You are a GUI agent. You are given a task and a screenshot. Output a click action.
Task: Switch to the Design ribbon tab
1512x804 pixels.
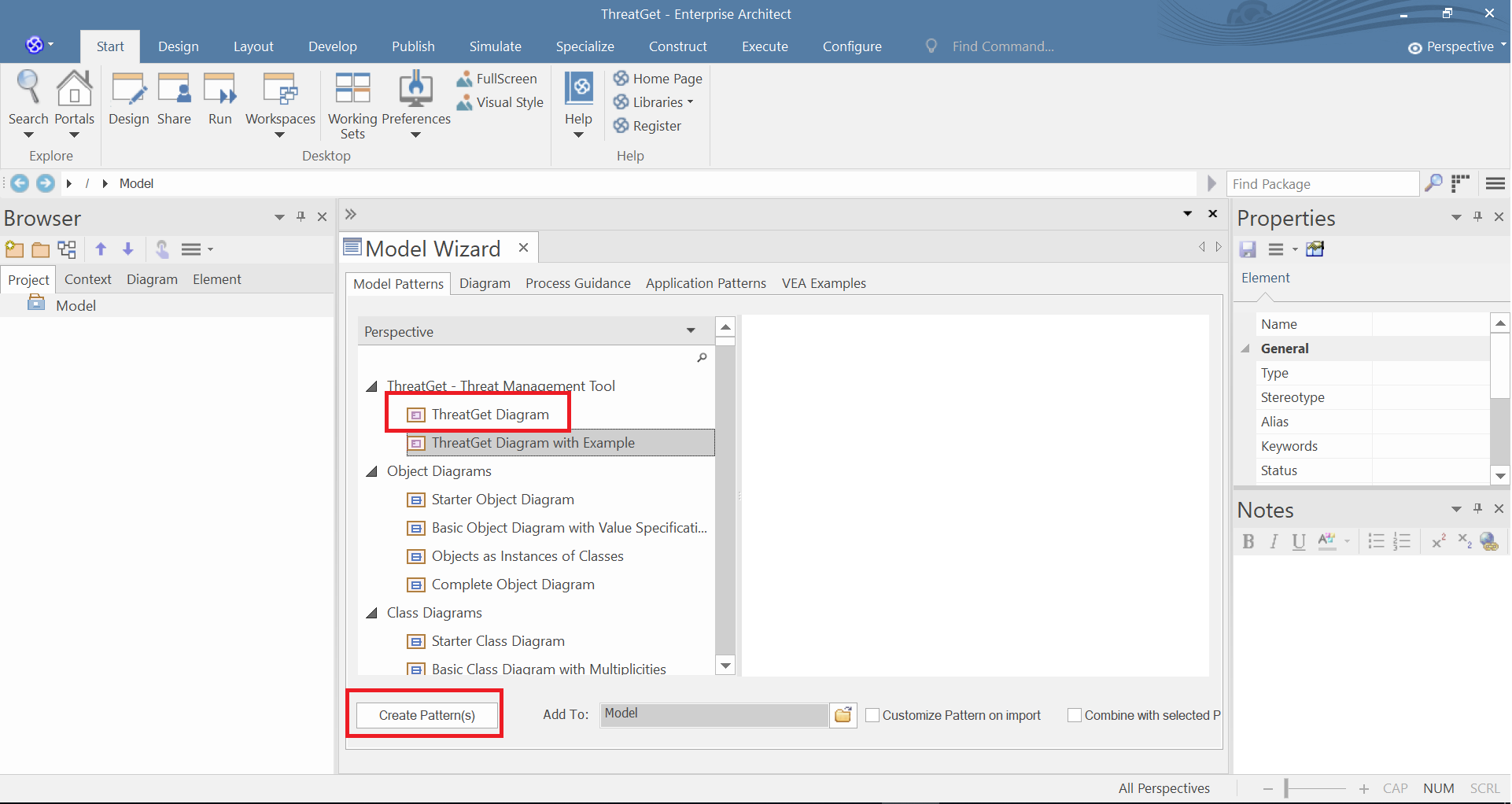[179, 46]
